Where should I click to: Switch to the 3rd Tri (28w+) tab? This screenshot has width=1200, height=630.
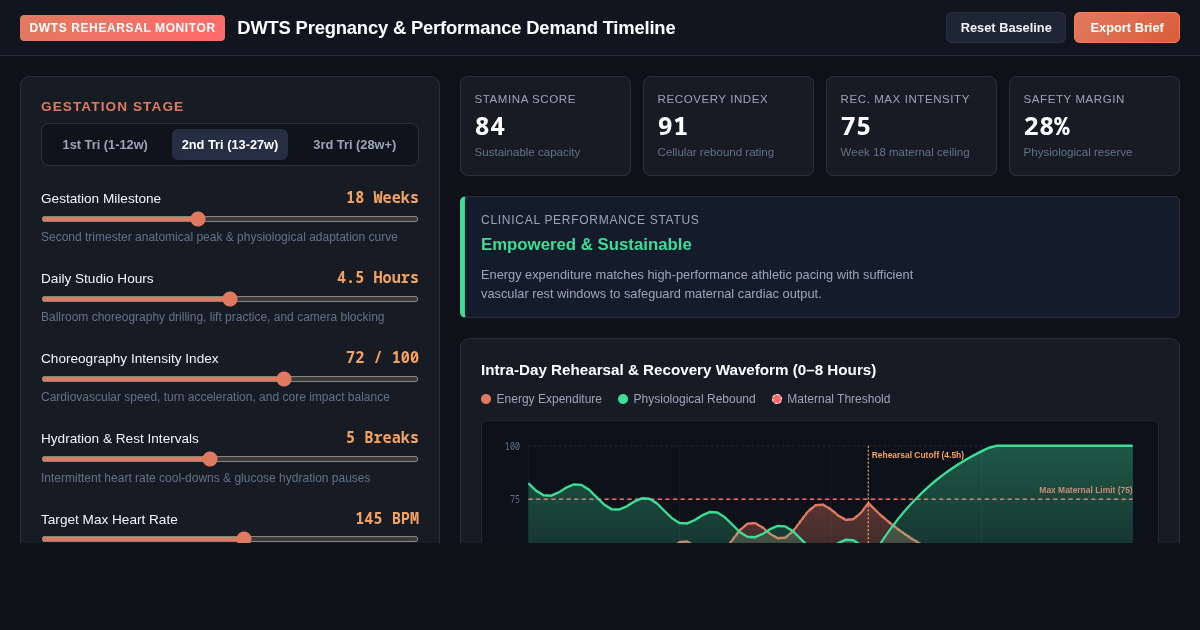point(355,145)
